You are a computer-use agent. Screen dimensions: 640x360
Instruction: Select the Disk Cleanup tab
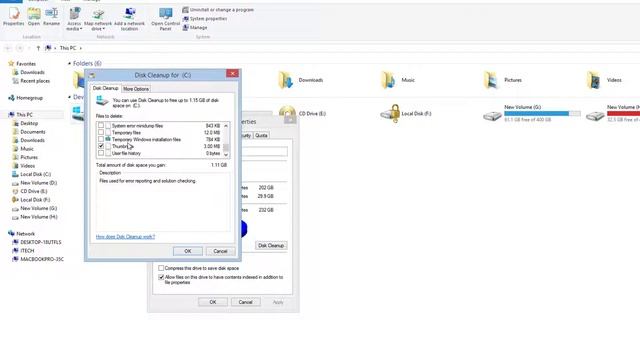coord(105,88)
